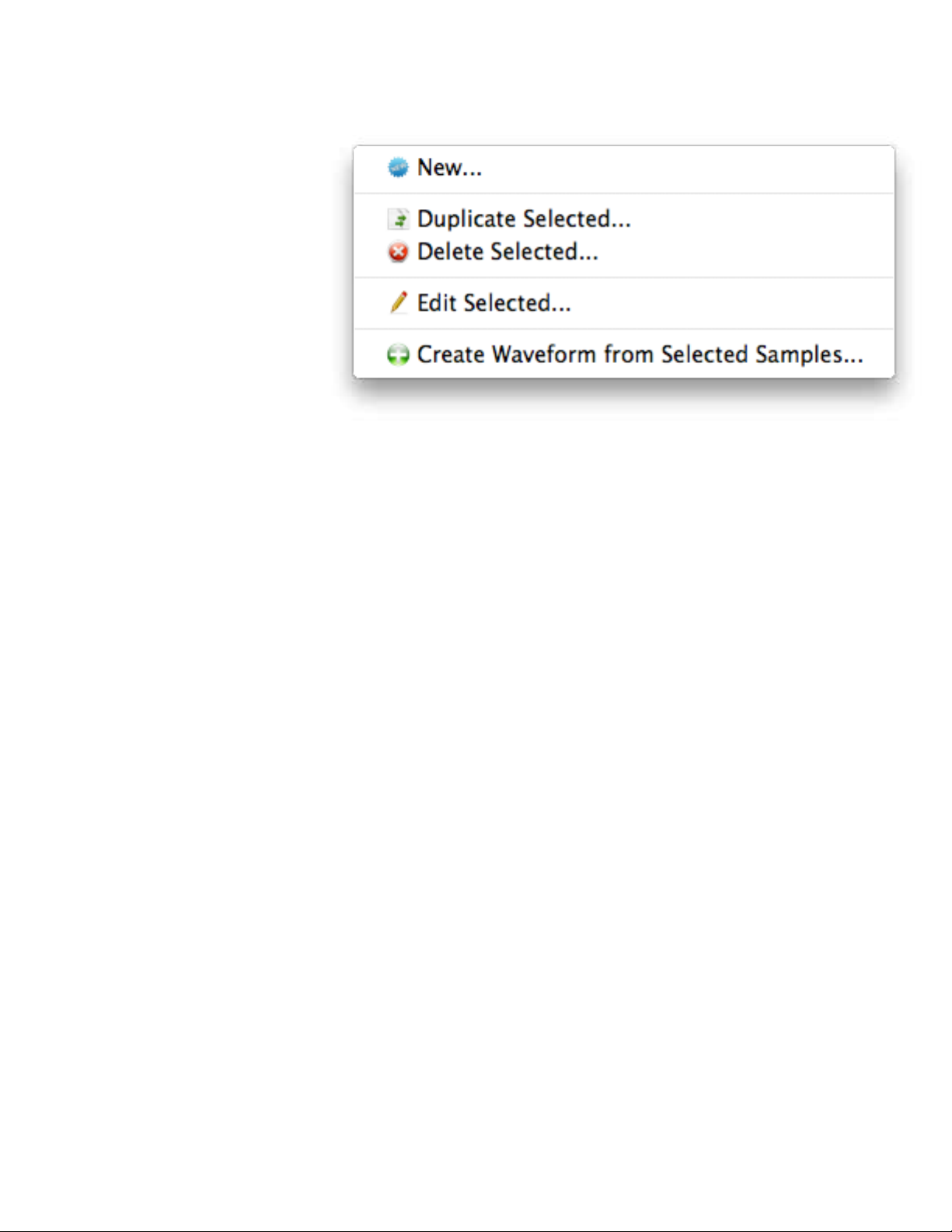This screenshot has width=952, height=1232.
Task: Edit the selection via the Edit Selected text
Action: (493, 303)
